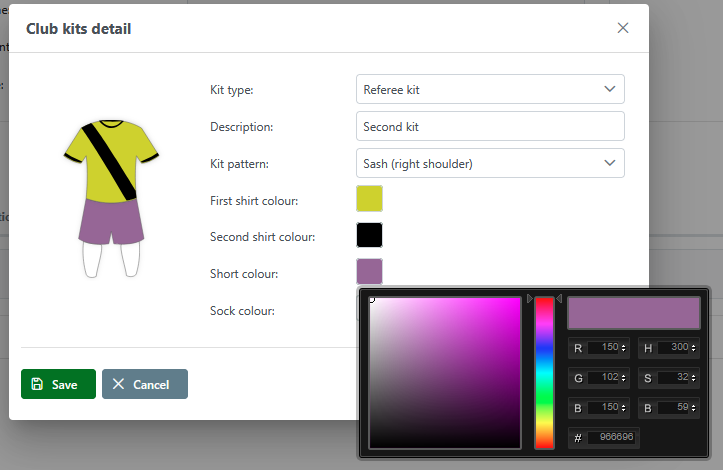Click the selected colour preview box
The height and width of the screenshot is (470, 723).
[x=633, y=313]
